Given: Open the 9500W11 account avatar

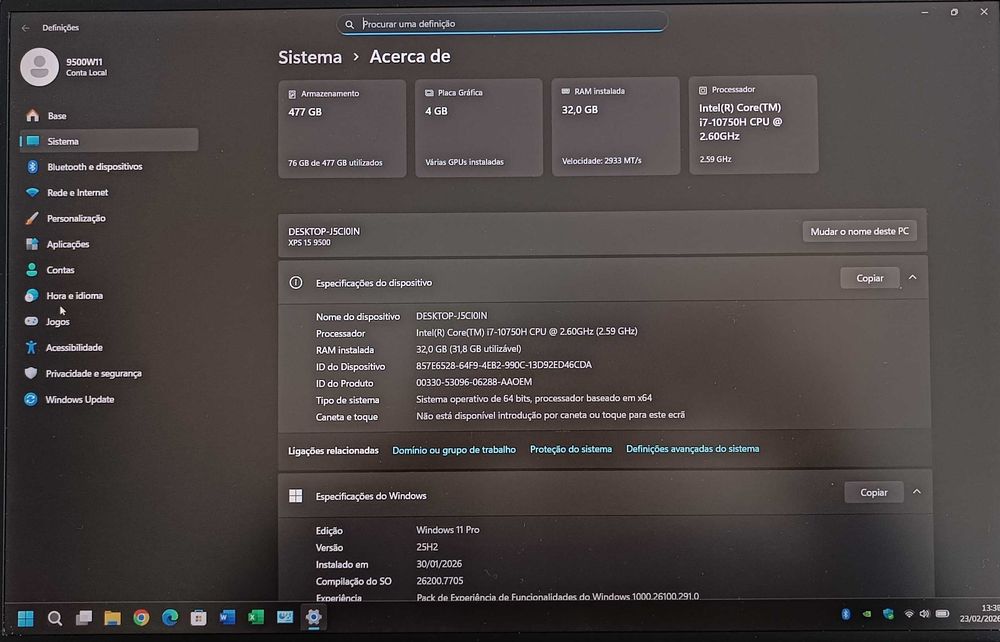Looking at the screenshot, I should (x=40, y=66).
